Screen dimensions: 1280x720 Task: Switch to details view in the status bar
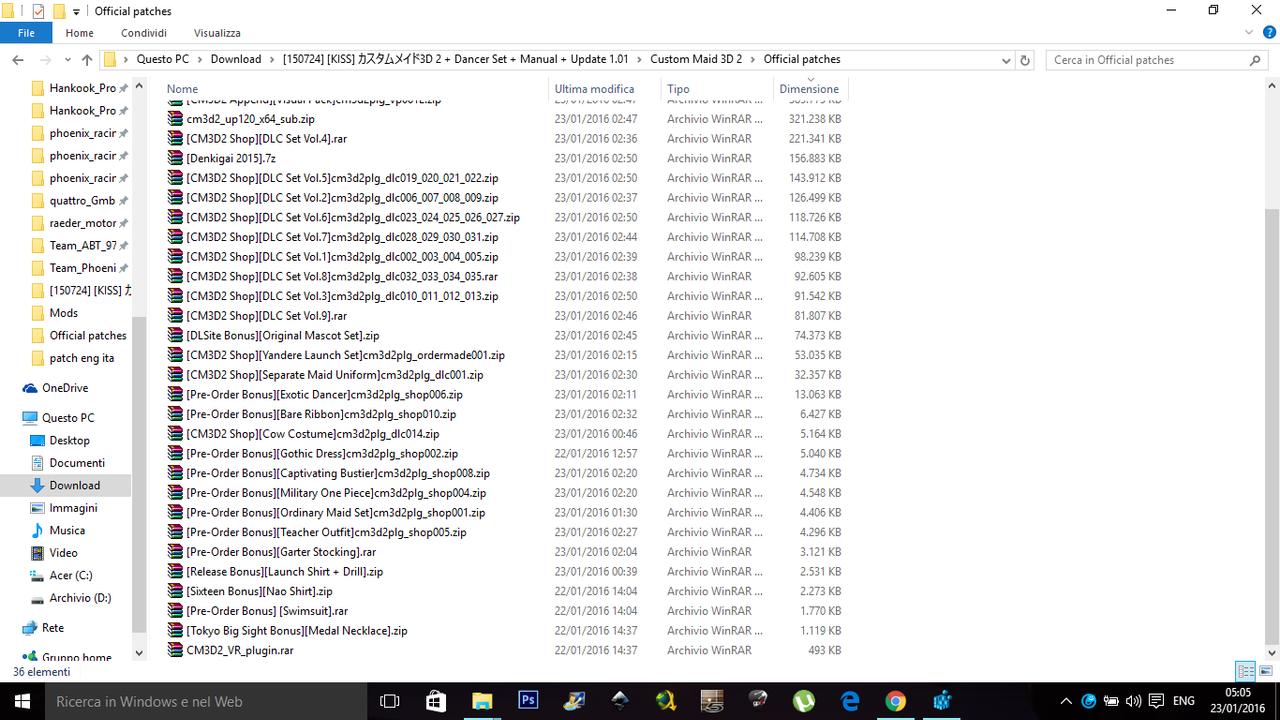[x=1245, y=671]
